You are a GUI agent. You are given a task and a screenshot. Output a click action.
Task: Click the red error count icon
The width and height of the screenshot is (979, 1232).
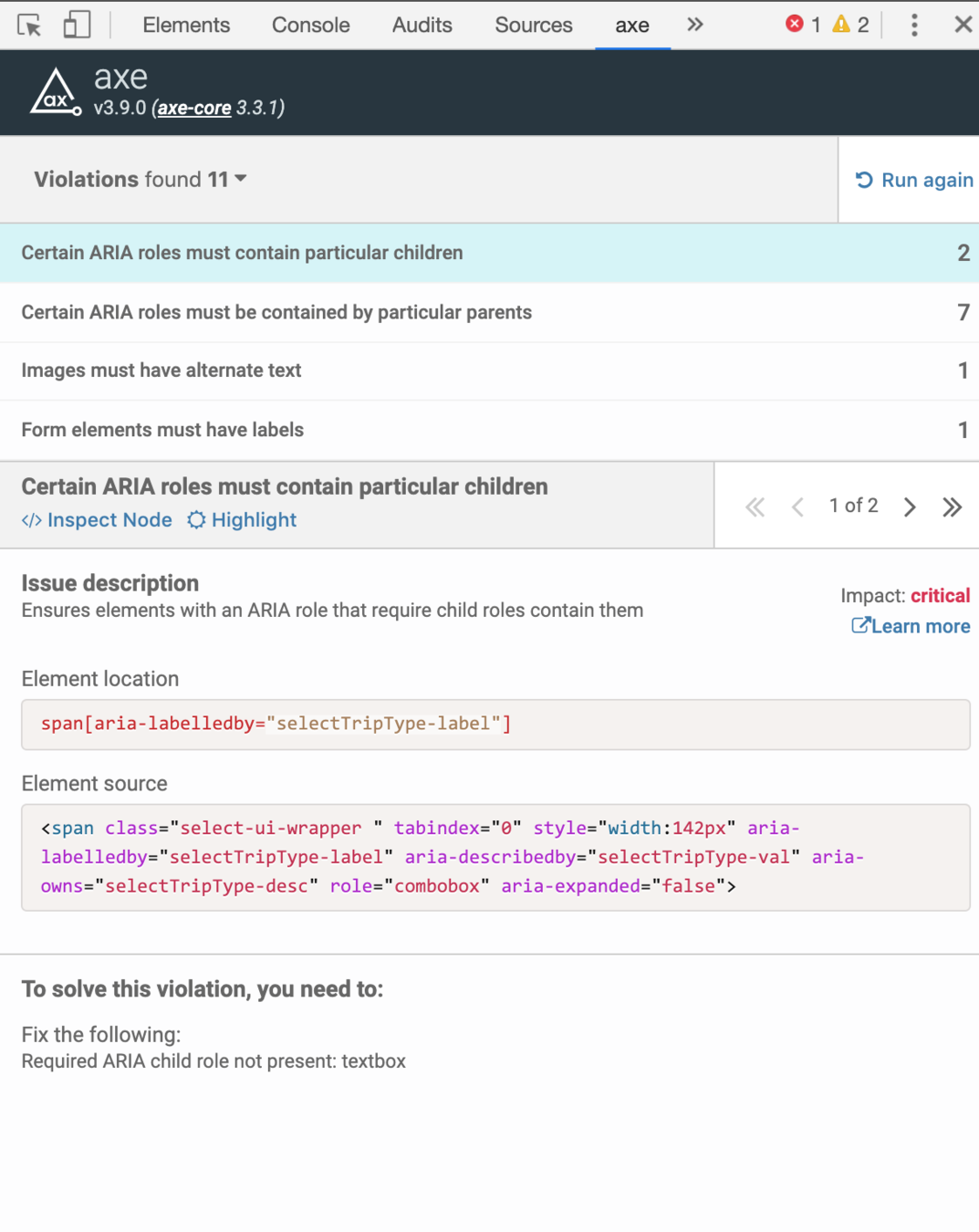point(795,25)
